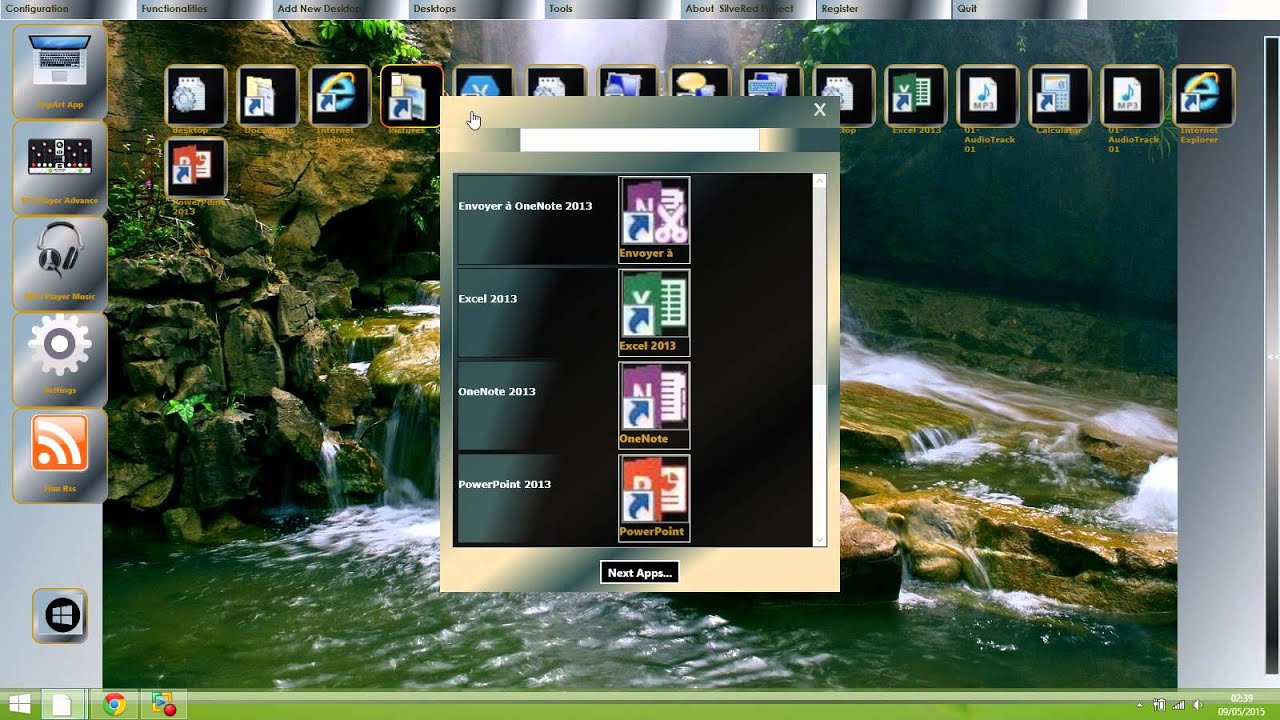Click the volume speaker icon in system tray

(1197, 705)
